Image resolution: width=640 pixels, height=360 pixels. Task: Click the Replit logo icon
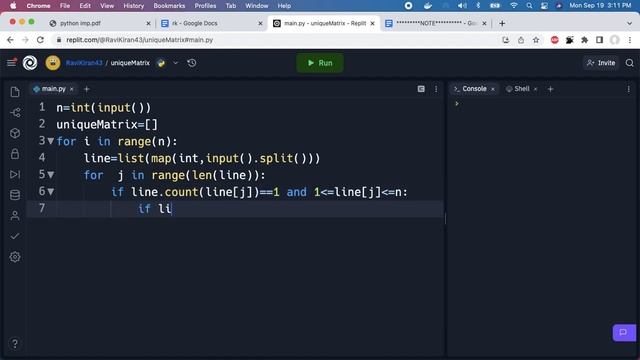pos(30,63)
